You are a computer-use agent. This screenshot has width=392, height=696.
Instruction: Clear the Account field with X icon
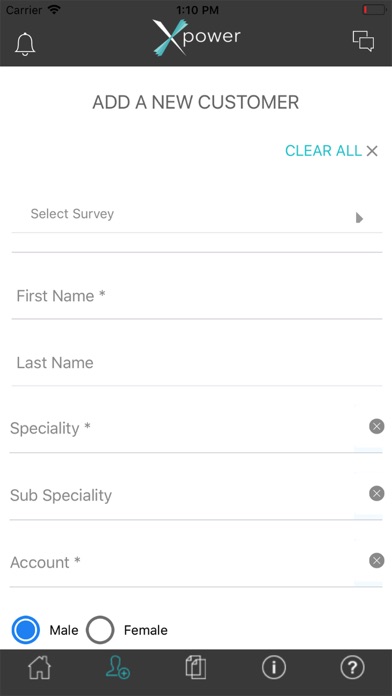click(x=376, y=560)
